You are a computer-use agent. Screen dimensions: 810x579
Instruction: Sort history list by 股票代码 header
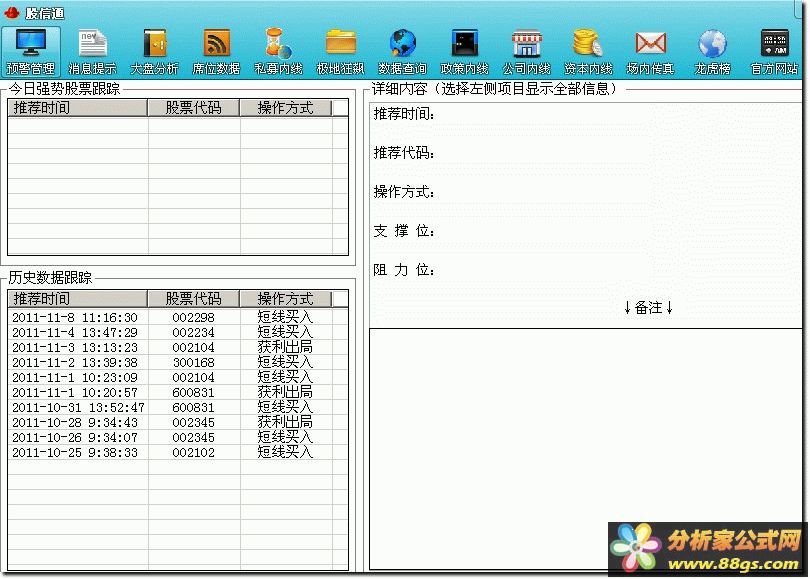click(194, 299)
